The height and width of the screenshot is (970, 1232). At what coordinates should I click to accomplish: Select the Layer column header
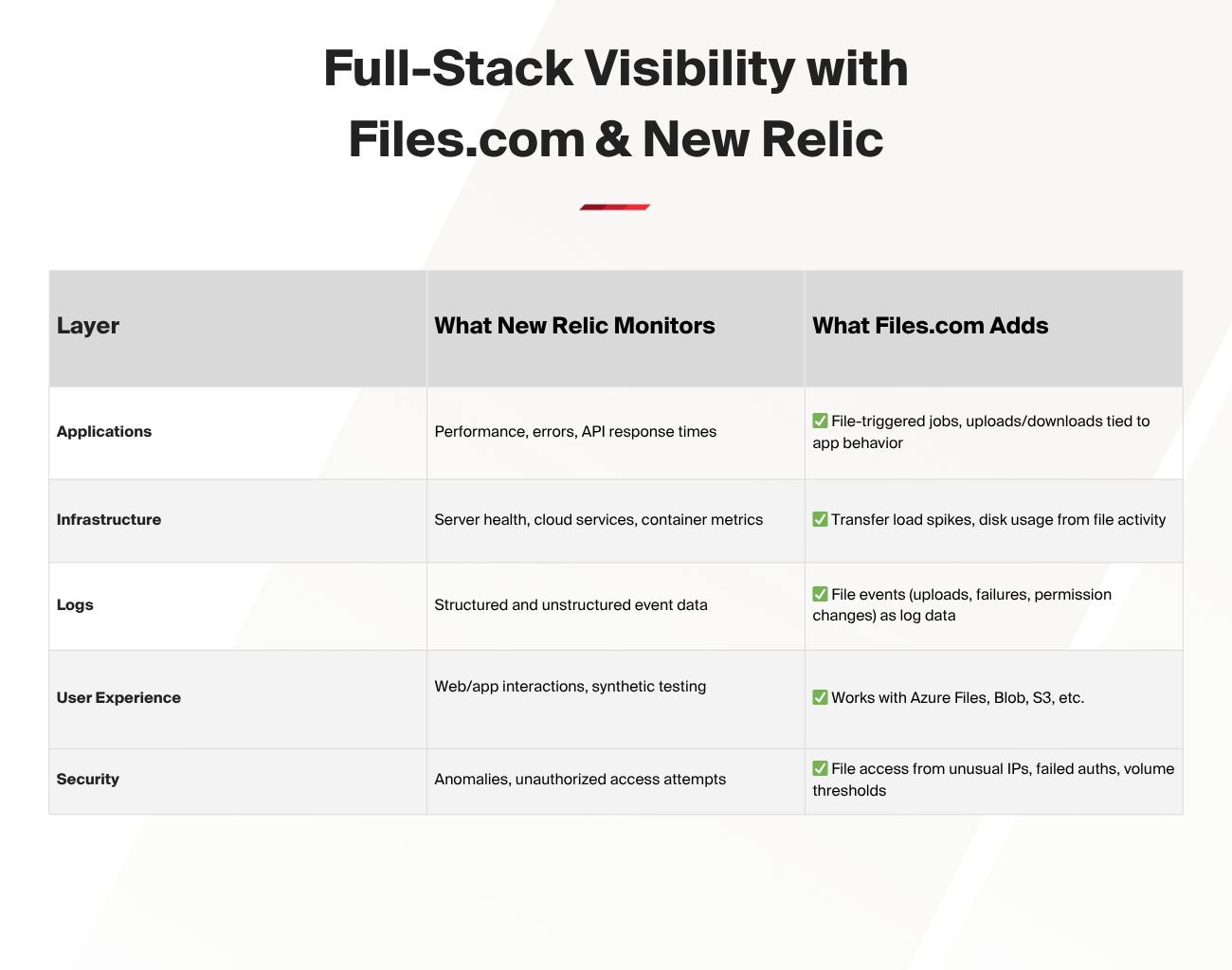[x=88, y=326]
